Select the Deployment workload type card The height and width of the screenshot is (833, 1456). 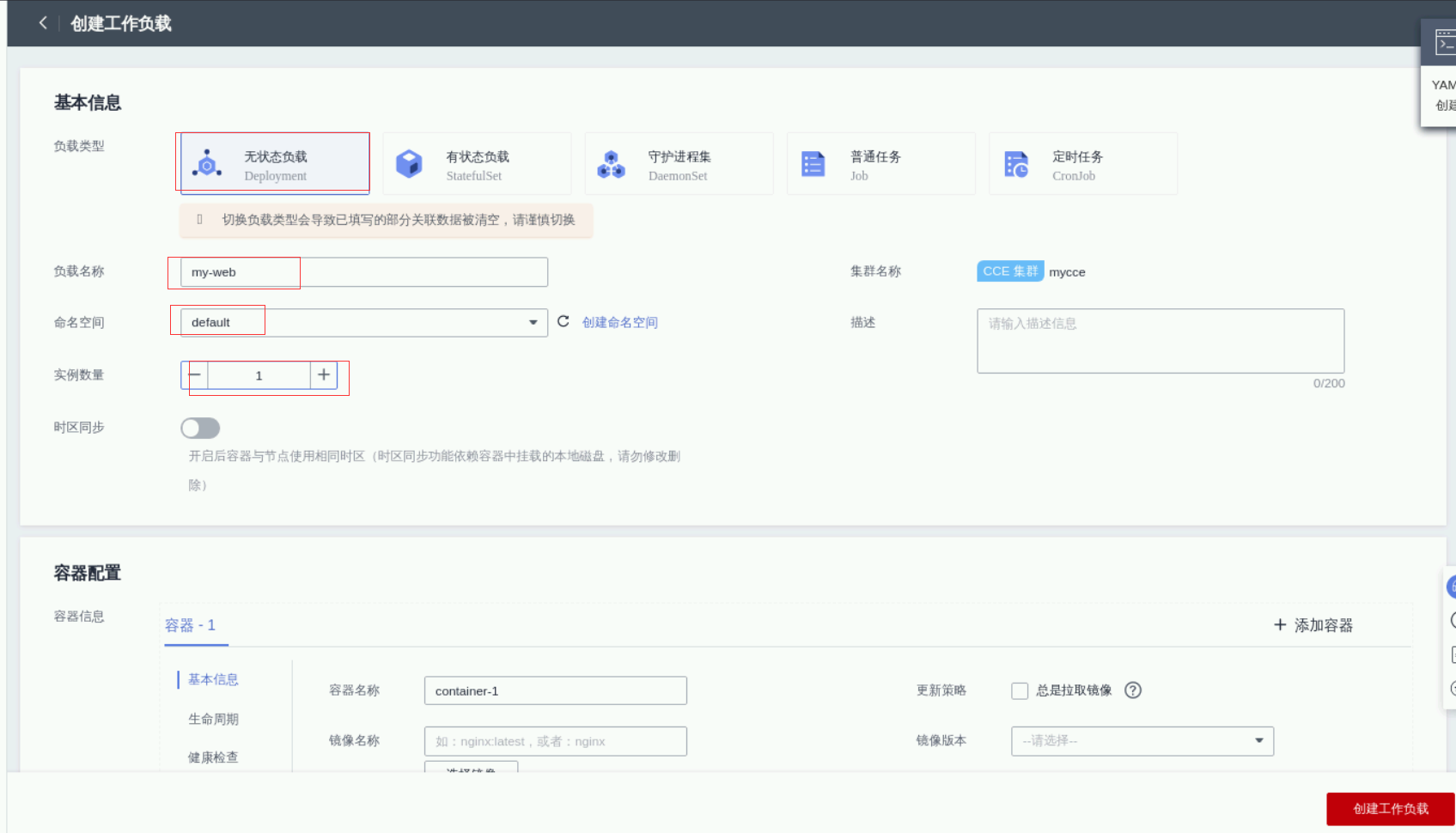click(x=275, y=163)
